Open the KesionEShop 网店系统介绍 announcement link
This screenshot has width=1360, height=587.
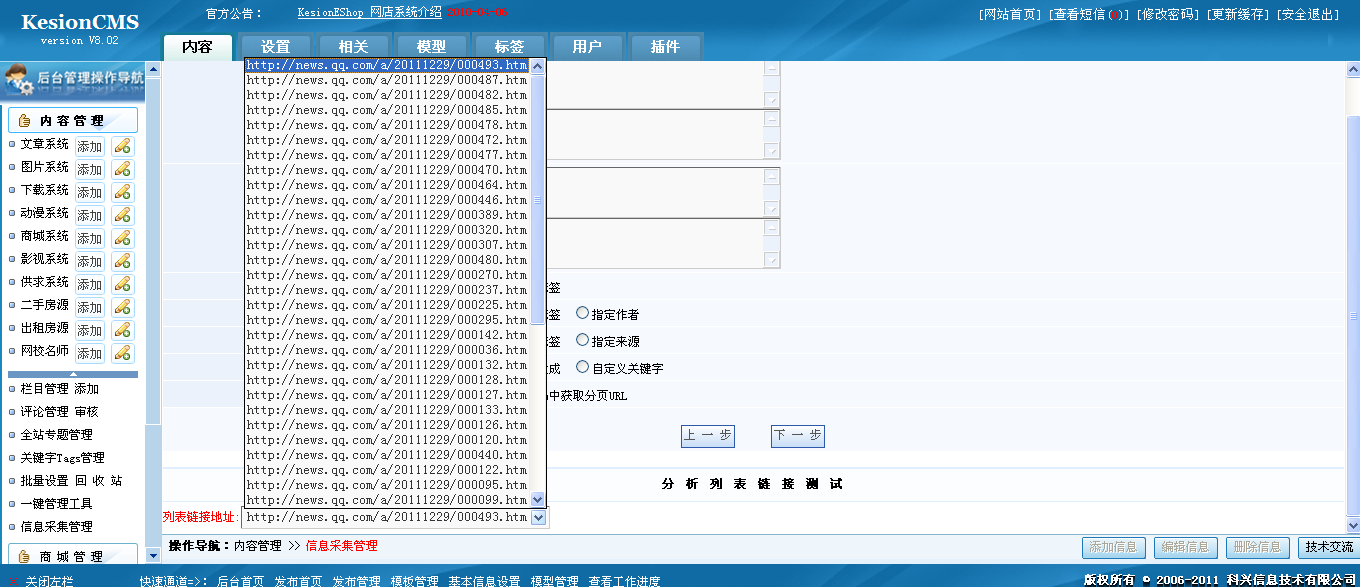click(369, 13)
